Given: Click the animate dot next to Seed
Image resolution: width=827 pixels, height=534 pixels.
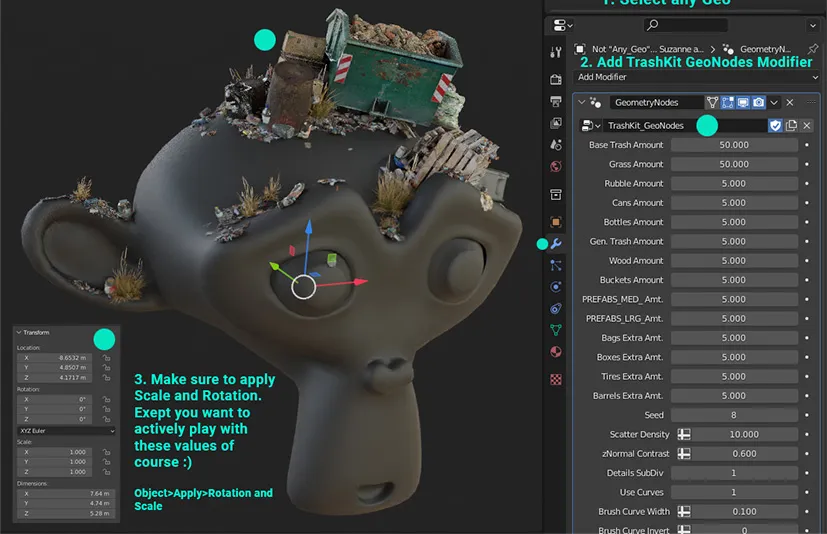Looking at the screenshot, I should pyautogui.click(x=806, y=415).
